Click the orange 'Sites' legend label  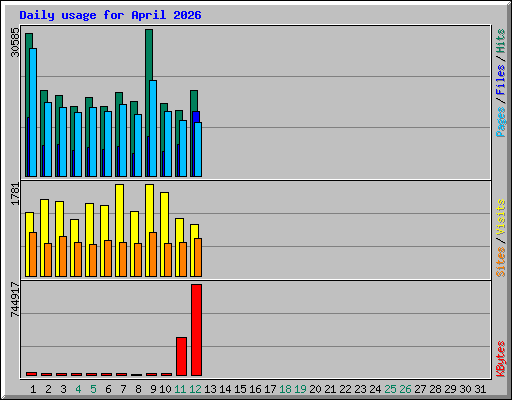pyautogui.click(x=500, y=262)
